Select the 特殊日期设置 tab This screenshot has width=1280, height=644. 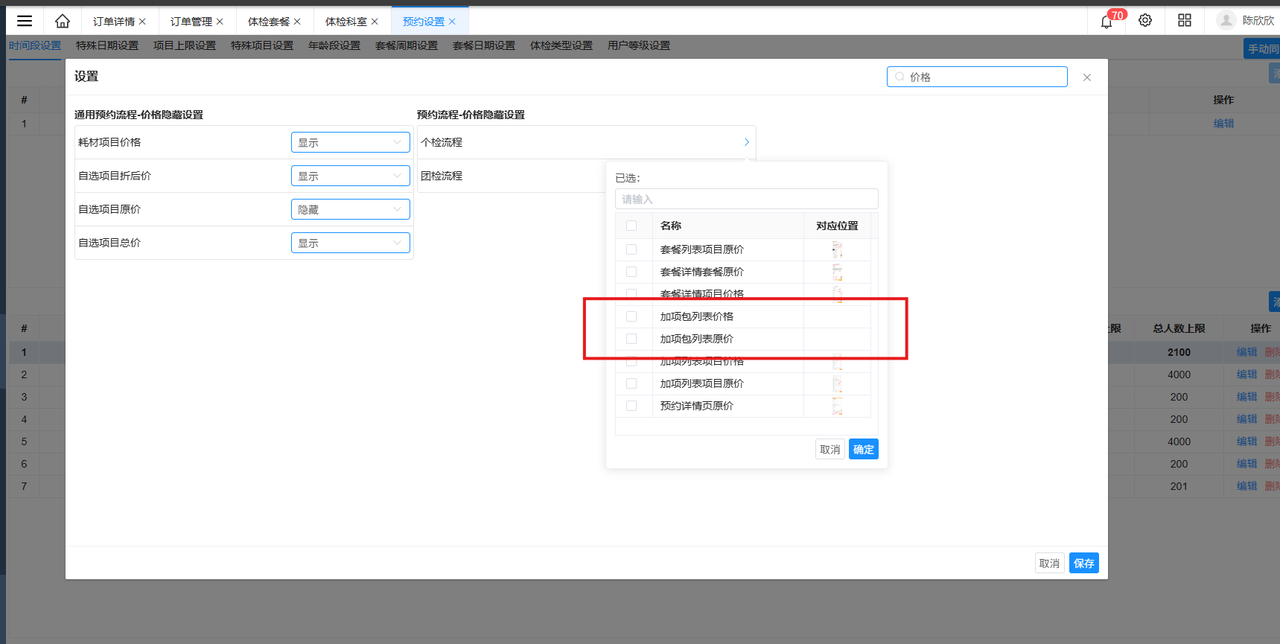107,46
